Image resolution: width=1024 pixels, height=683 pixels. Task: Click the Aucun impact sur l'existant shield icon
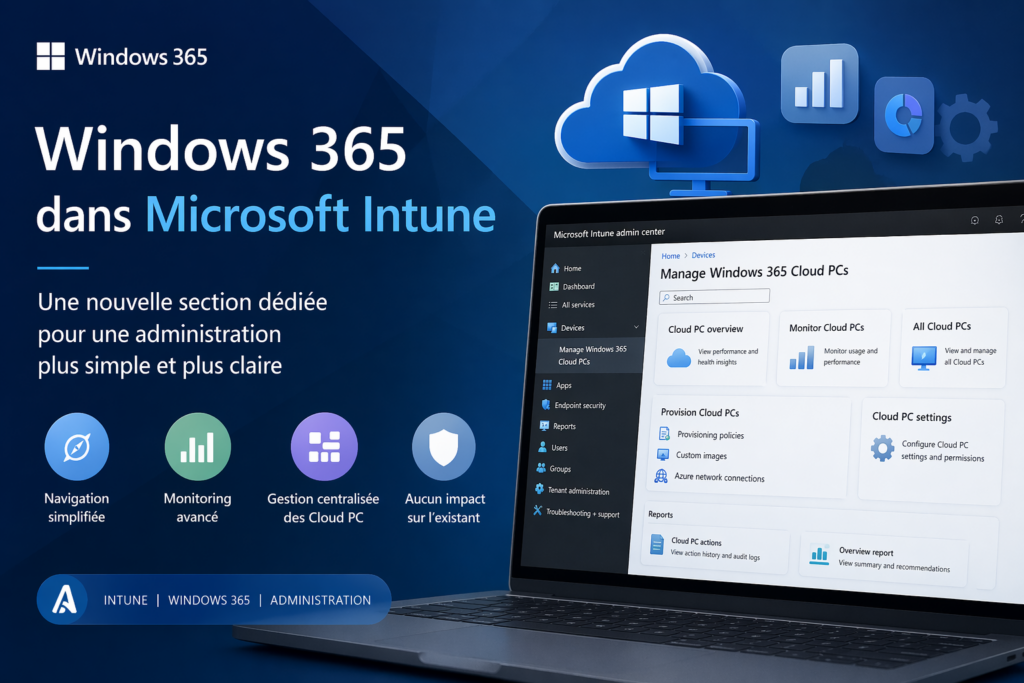[443, 447]
